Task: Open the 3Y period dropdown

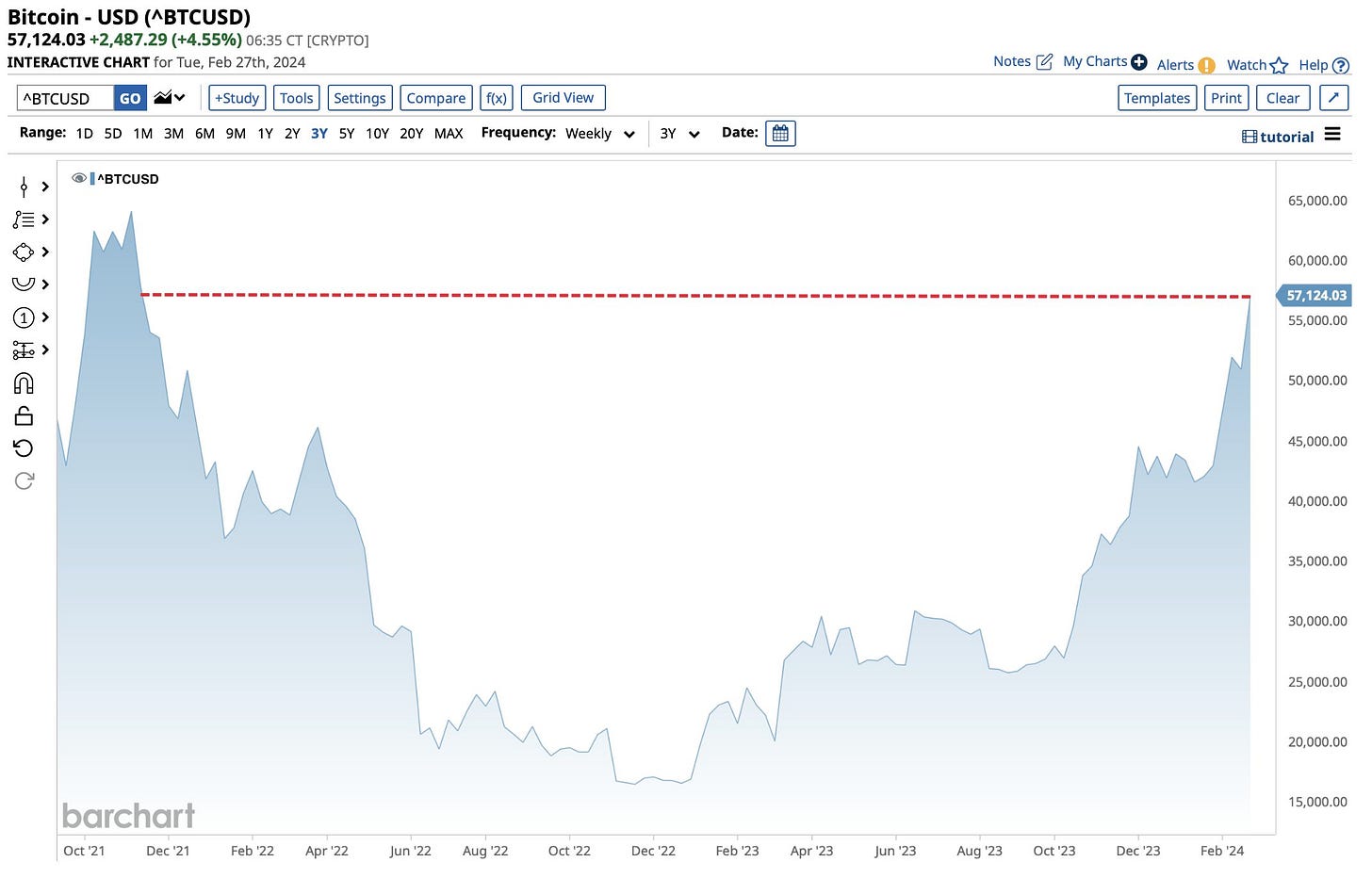Action: (x=679, y=134)
